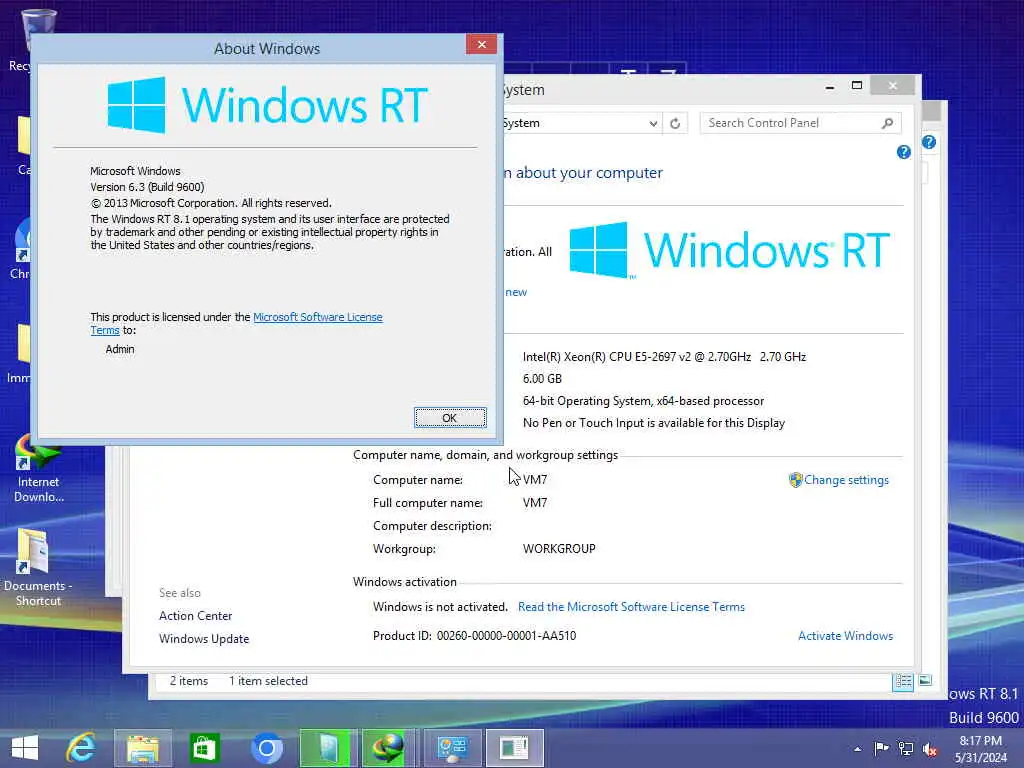The height and width of the screenshot is (768, 1024).
Task: Switch to Control Panel taskbar button
Action: tap(452, 748)
